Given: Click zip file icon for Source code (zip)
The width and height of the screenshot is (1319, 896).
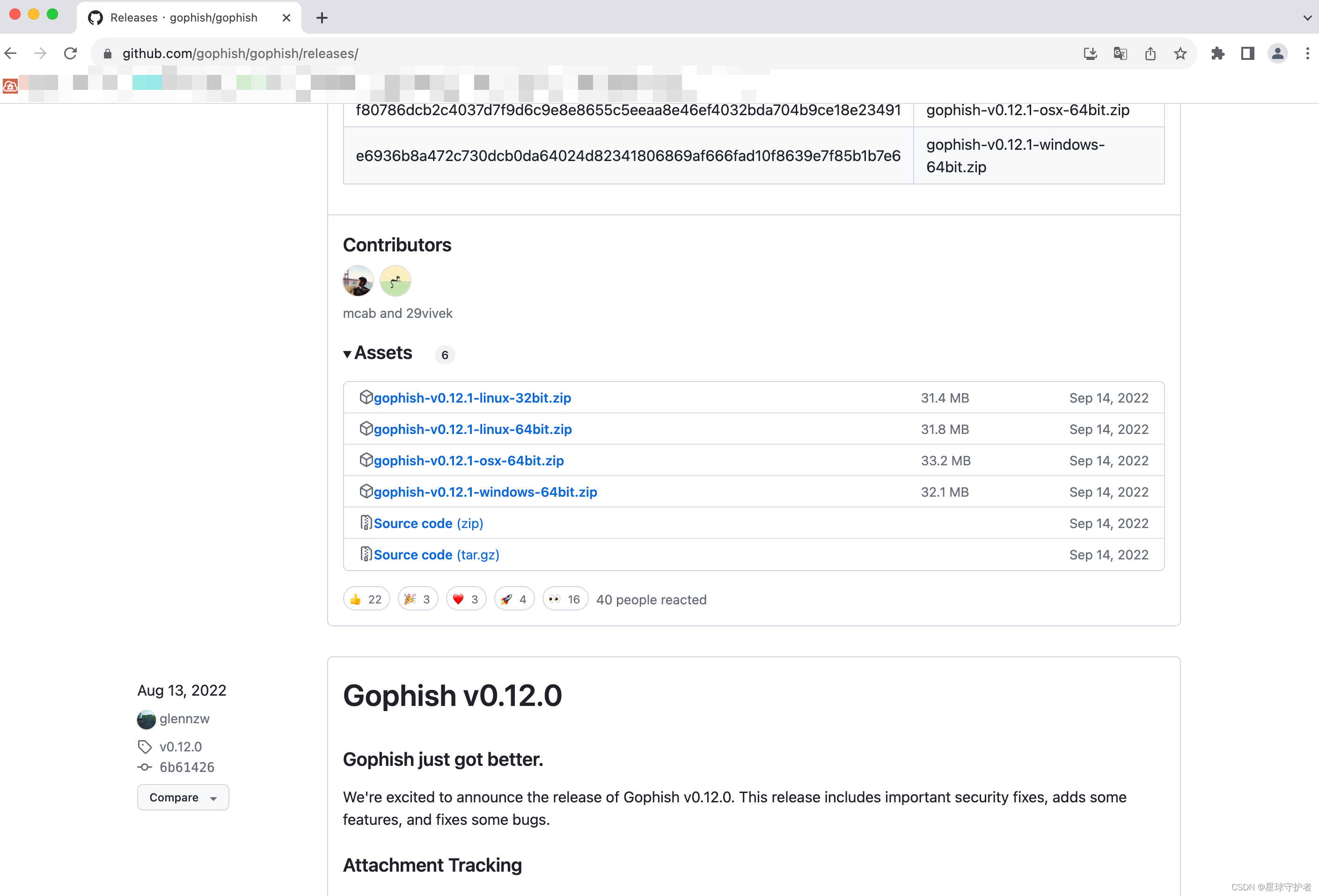Looking at the screenshot, I should tap(366, 522).
